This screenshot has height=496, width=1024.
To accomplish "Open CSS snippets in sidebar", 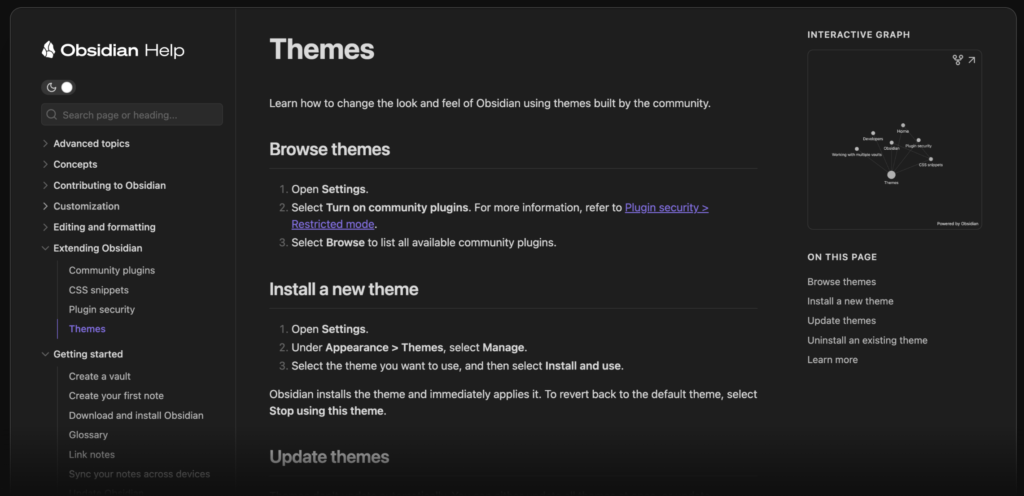I will pyautogui.click(x=99, y=290).
